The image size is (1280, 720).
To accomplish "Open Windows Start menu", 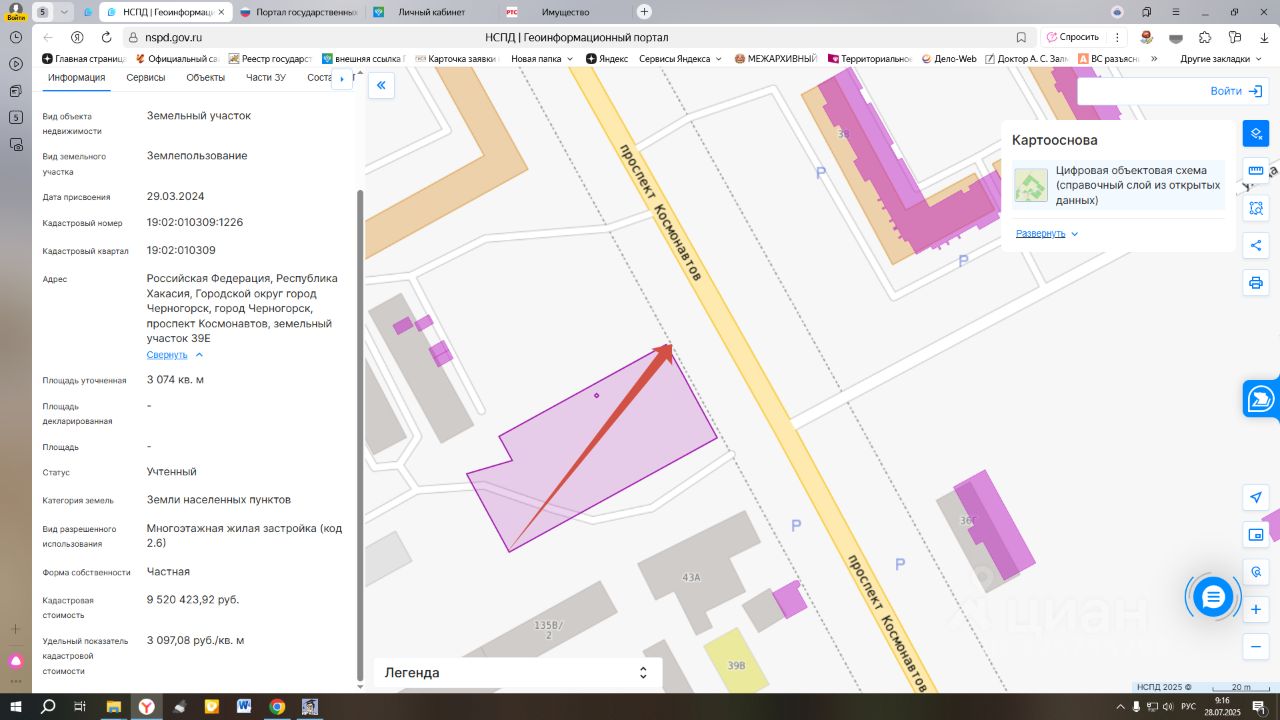I will coord(16,706).
